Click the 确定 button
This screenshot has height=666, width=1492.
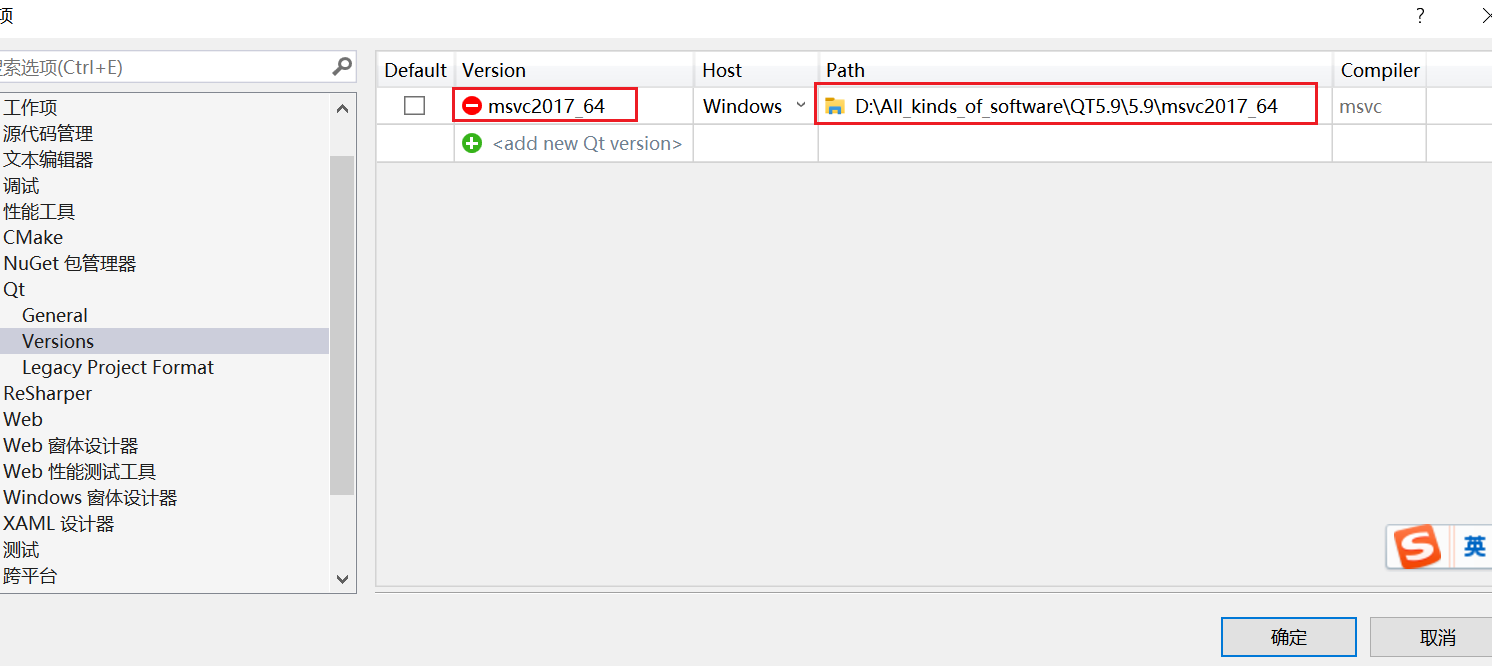(x=1288, y=636)
